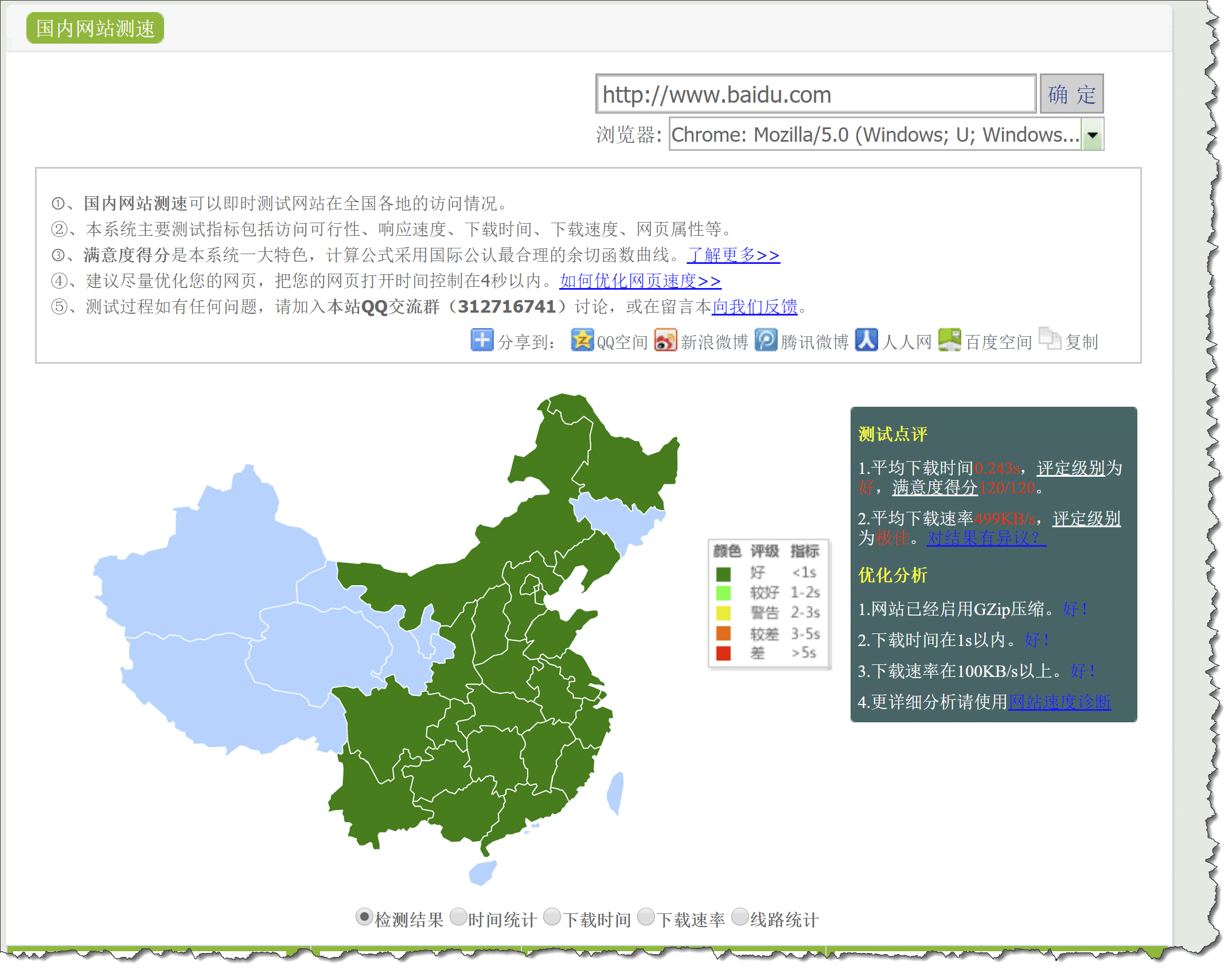
Task: Click the 腾讯微博 share icon
Action: pos(766,340)
